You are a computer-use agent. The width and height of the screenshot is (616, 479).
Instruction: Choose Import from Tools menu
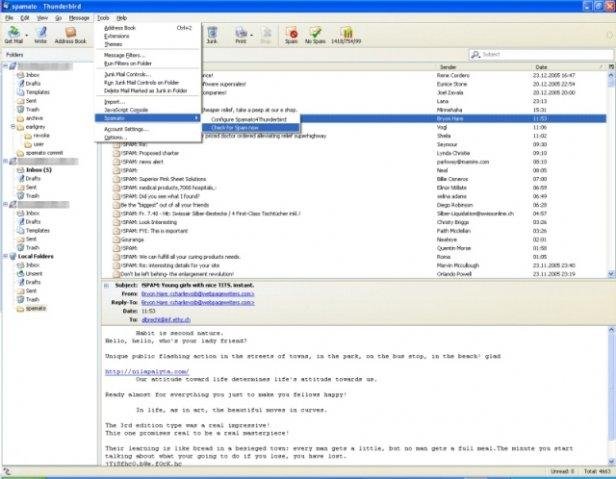[148, 102]
